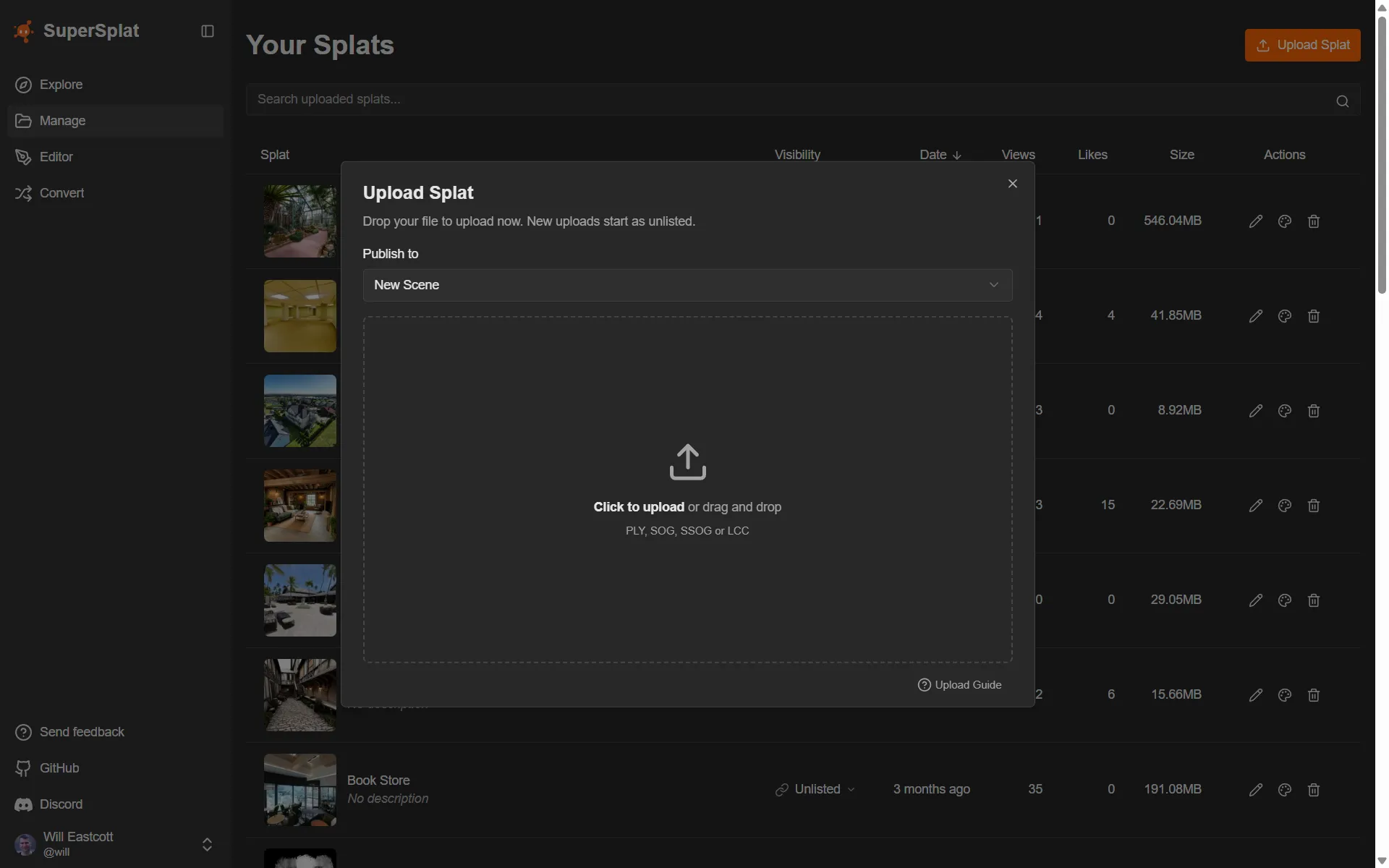Click the Upload Splat button in the header

click(1302, 45)
